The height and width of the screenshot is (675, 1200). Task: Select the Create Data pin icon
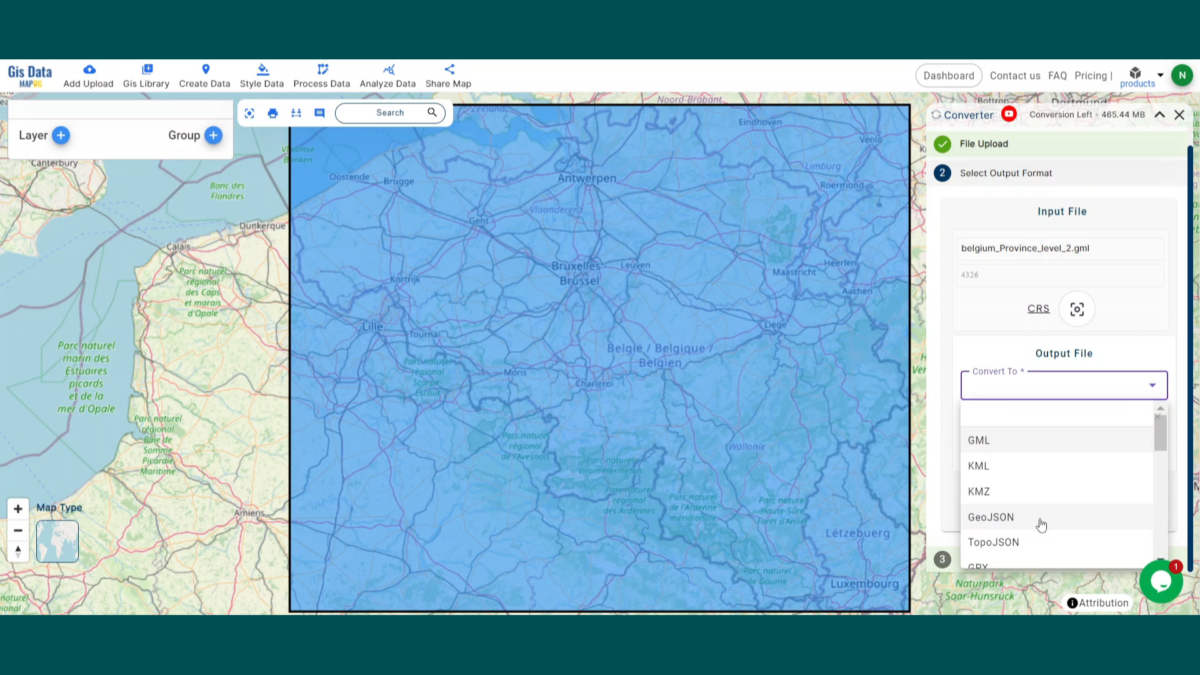pyautogui.click(x=204, y=70)
